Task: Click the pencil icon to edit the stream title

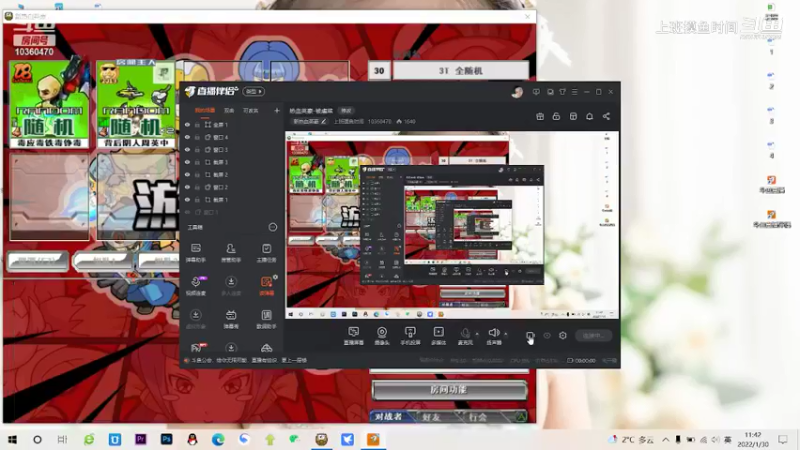Action: (x=323, y=121)
